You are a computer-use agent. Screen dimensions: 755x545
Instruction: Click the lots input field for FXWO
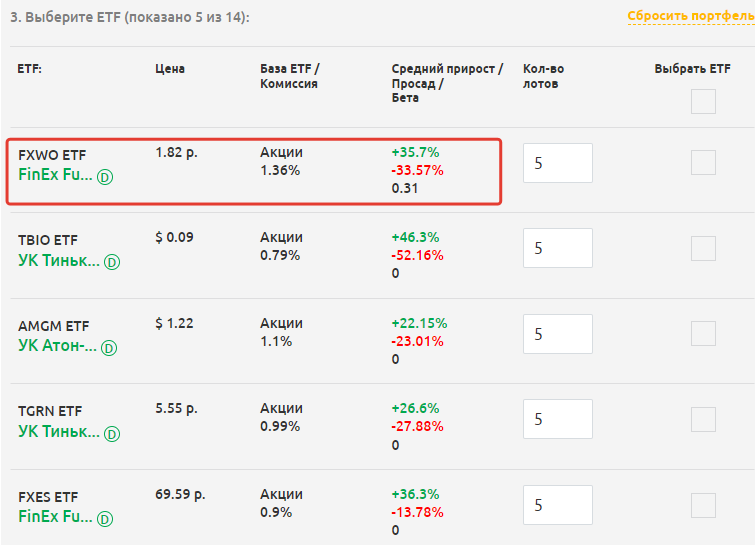pyautogui.click(x=557, y=163)
